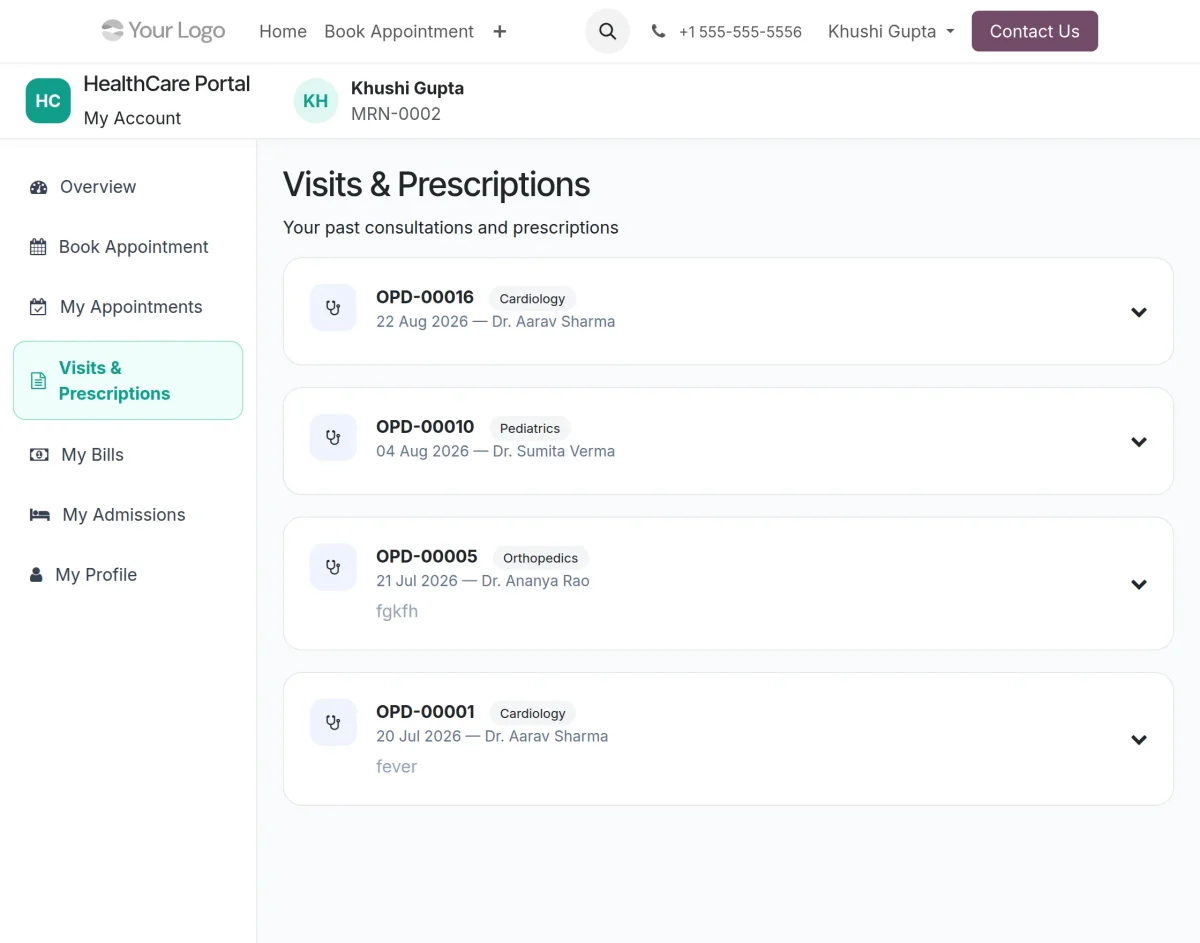Click the Pediatrics tag on OPD-00010
Image resolution: width=1200 pixels, height=943 pixels.
(x=530, y=428)
